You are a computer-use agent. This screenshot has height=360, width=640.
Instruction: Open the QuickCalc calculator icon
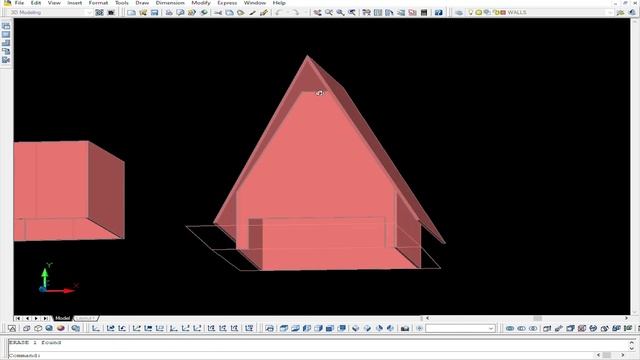point(424,13)
